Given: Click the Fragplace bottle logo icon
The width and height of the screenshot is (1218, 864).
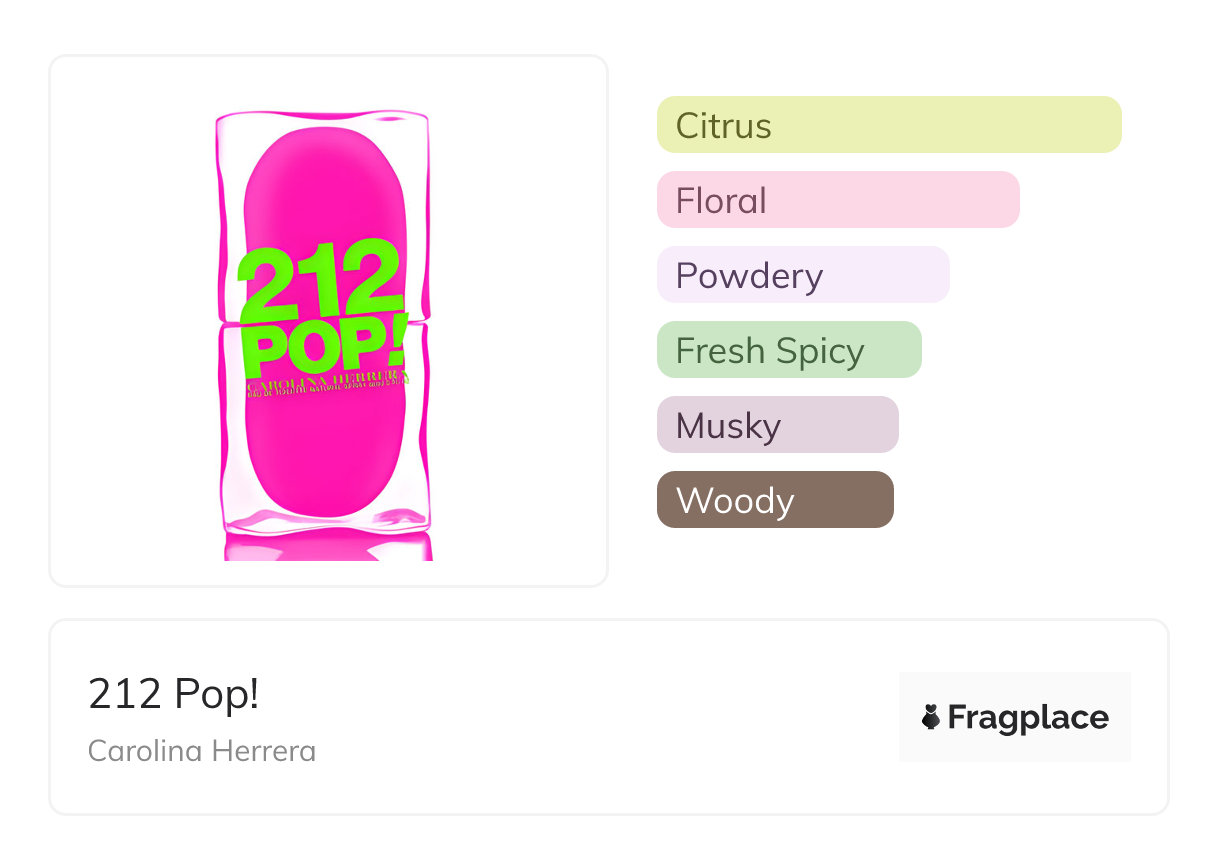Looking at the screenshot, I should (931, 717).
